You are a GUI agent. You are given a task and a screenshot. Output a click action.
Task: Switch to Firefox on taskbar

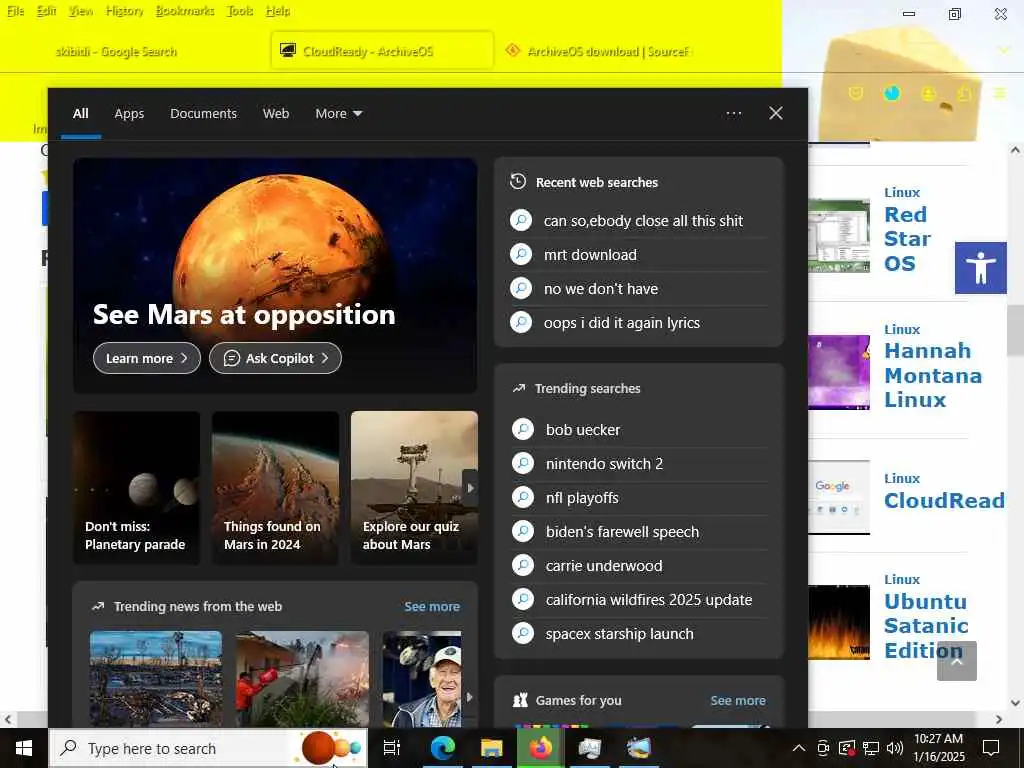[x=540, y=748]
